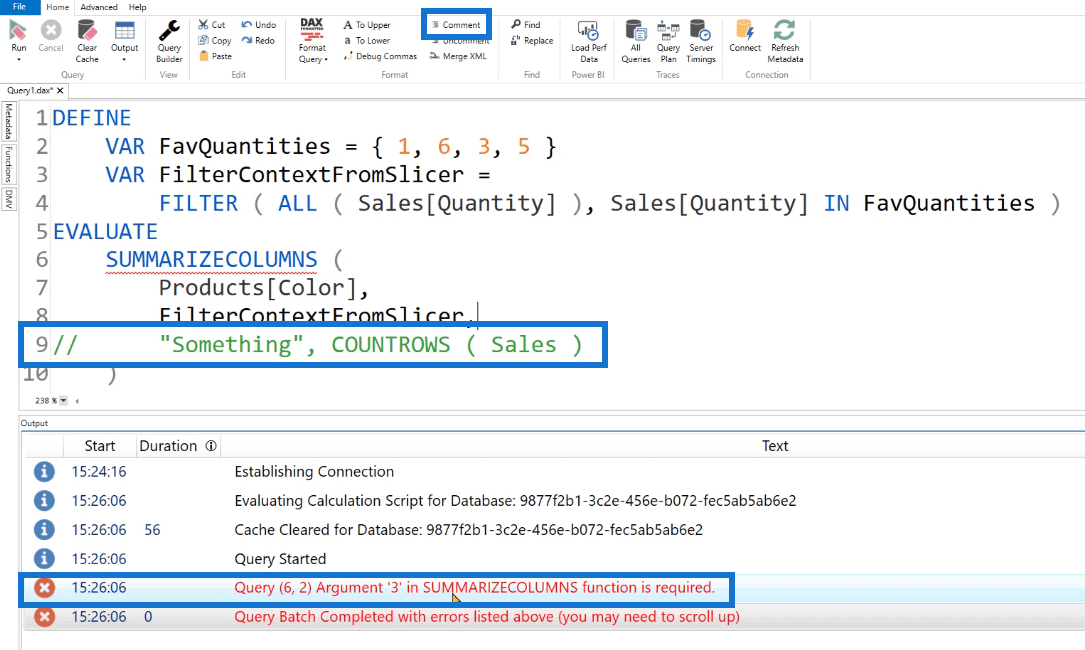Toggle the Query Plan trace

668,42
